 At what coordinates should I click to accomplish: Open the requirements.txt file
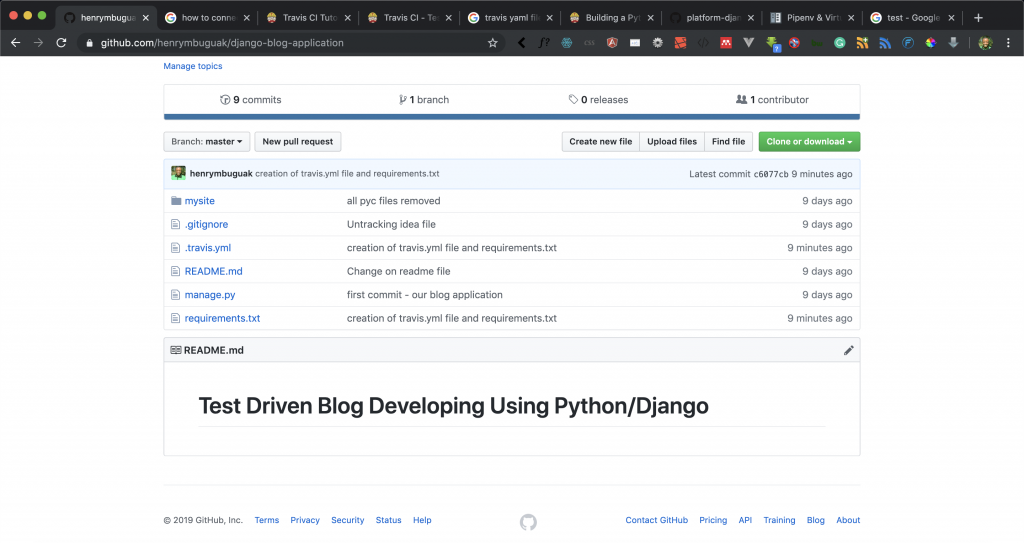[222, 318]
